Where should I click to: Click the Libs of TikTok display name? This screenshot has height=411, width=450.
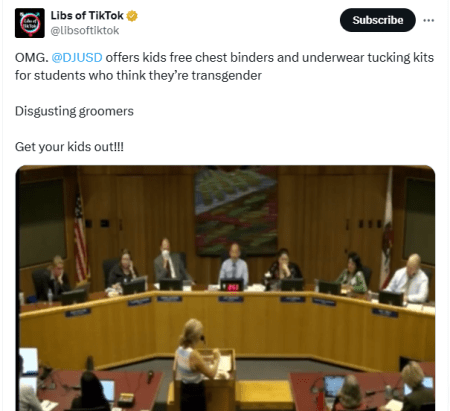(87, 15)
